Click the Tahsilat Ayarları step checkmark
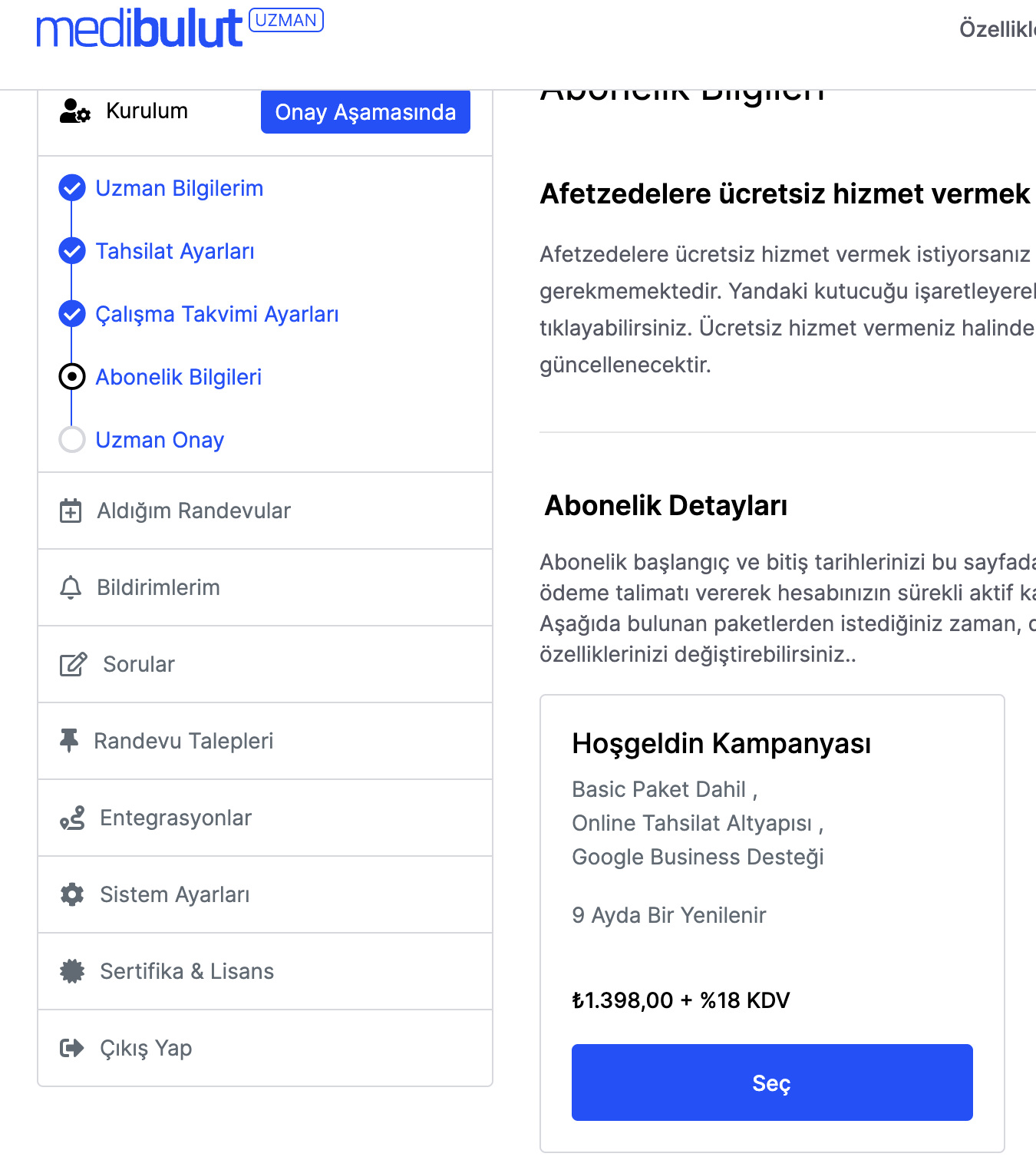1036x1170 pixels. click(x=72, y=251)
